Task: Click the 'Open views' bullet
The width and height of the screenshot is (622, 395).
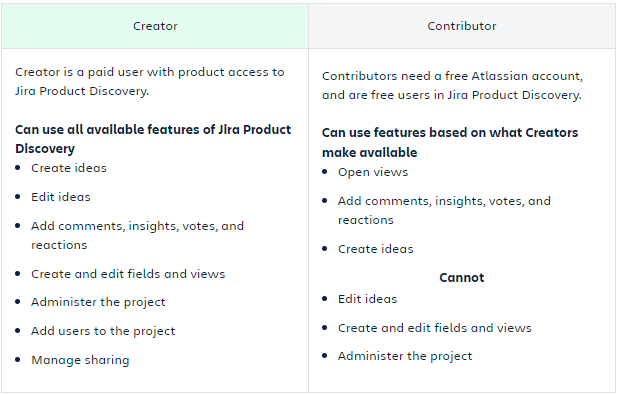Action: coord(373,172)
